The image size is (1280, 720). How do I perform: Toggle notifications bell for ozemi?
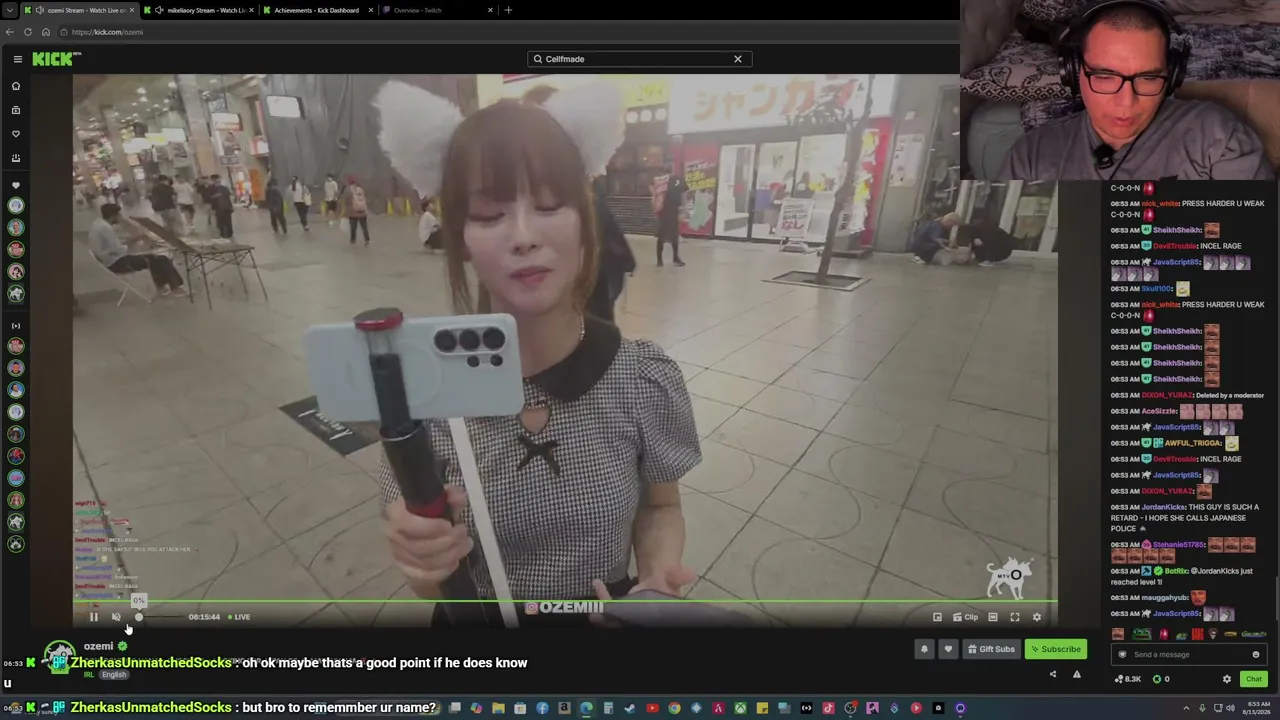pyautogui.click(x=925, y=649)
